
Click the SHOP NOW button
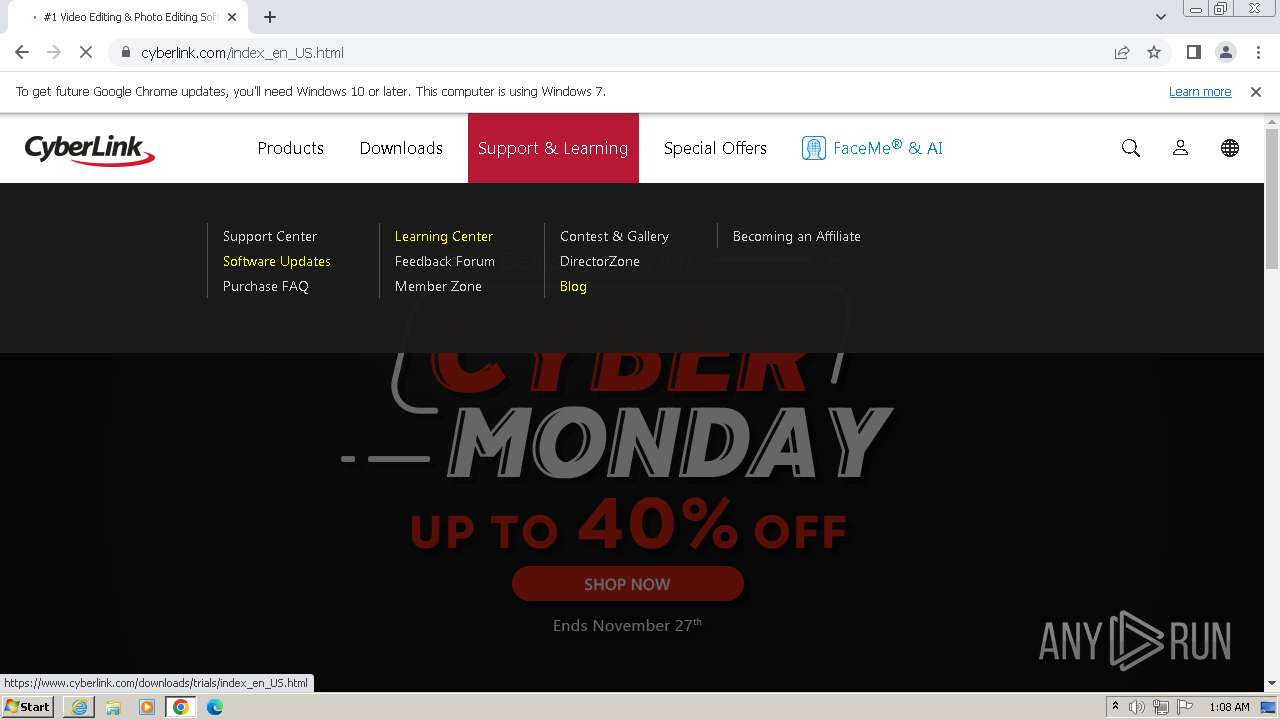coord(628,584)
